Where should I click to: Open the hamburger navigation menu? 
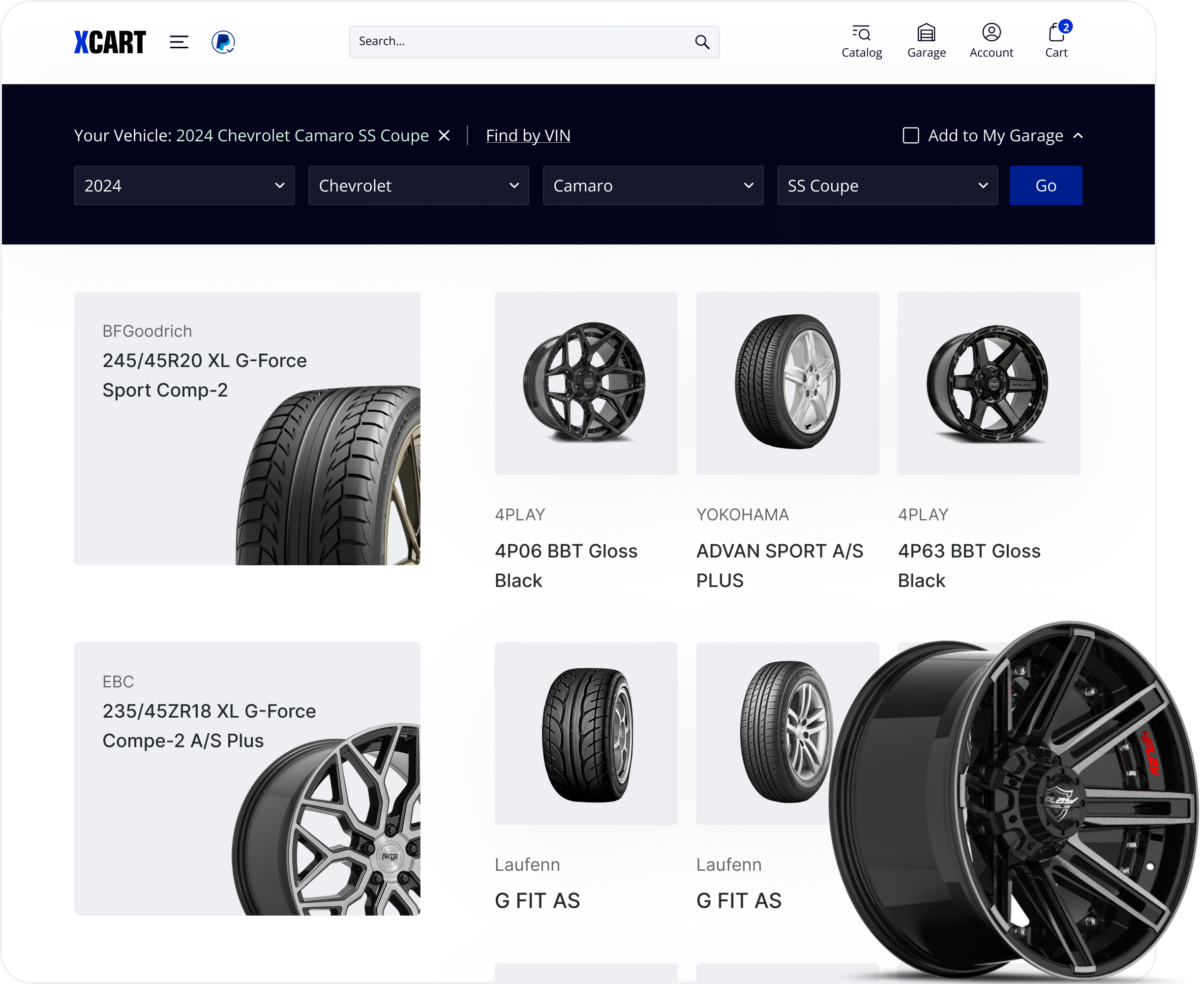click(179, 42)
